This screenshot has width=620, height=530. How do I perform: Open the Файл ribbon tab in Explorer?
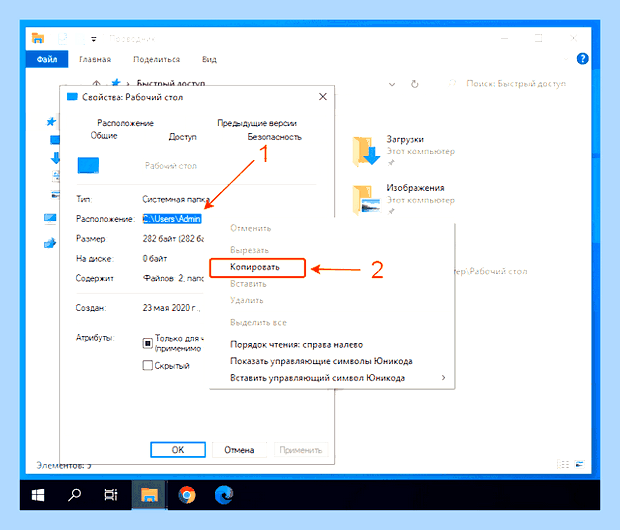point(47,59)
